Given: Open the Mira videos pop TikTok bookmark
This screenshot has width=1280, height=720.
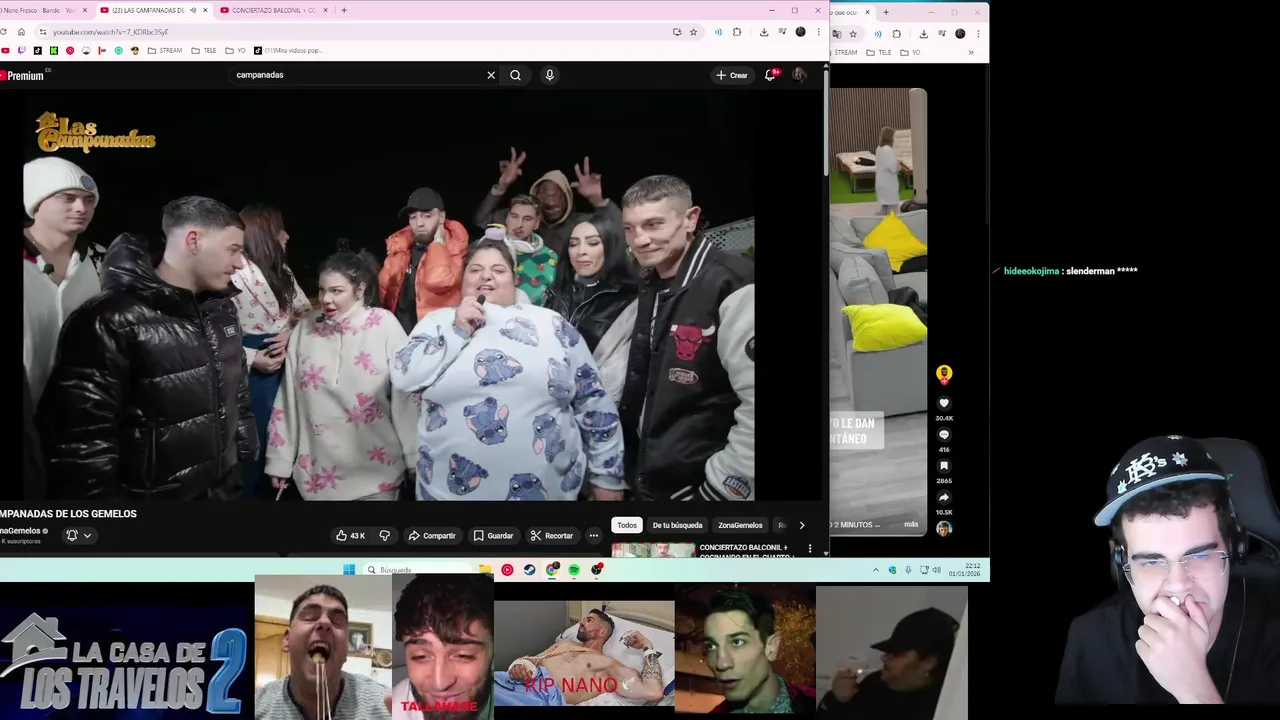Looking at the screenshot, I should pyautogui.click(x=288, y=50).
